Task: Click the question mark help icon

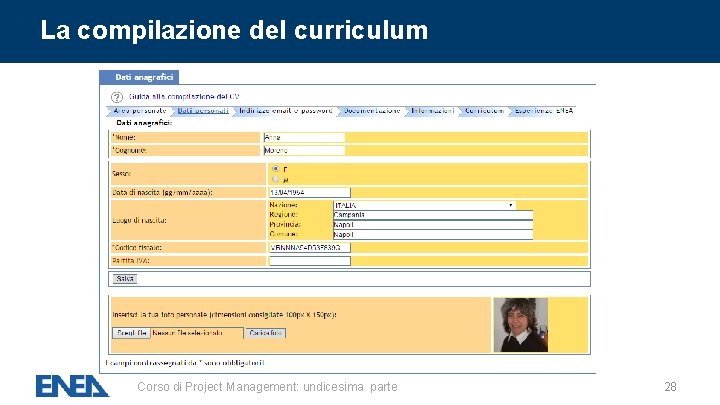Action: coord(117,97)
